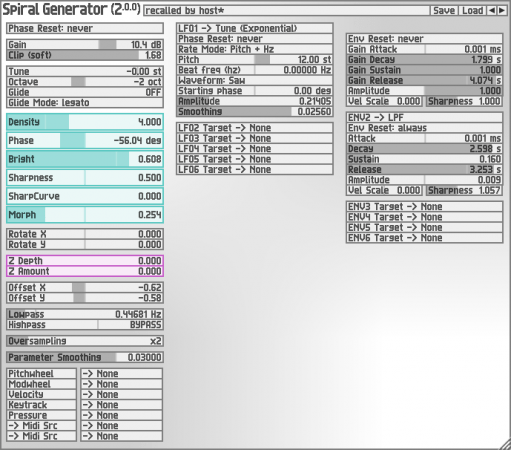Open the LFO5 Target selector

[255, 159]
